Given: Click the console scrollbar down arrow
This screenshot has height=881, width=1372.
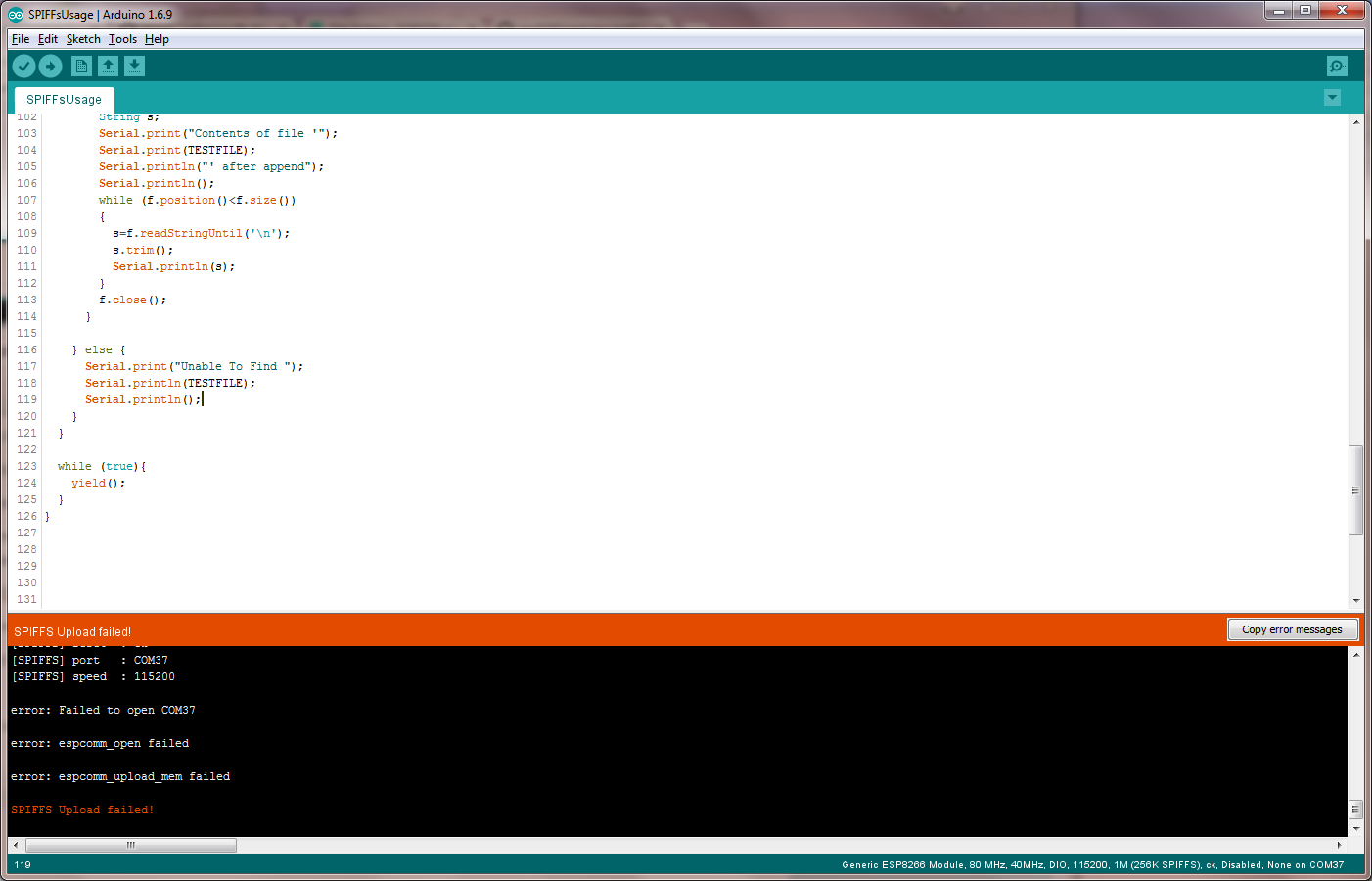Looking at the screenshot, I should point(1355,828).
